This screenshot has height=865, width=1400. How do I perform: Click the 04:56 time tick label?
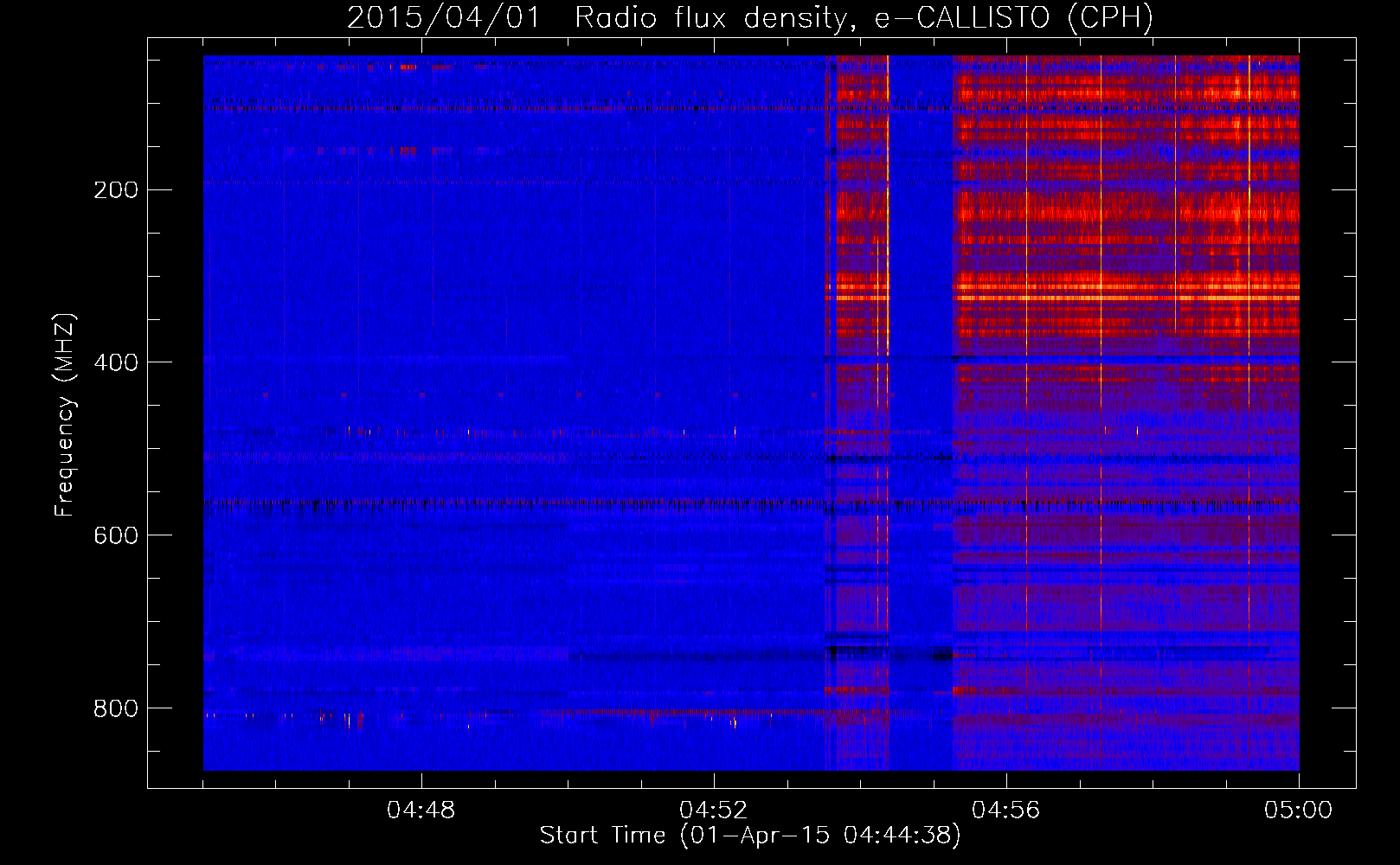click(1006, 811)
